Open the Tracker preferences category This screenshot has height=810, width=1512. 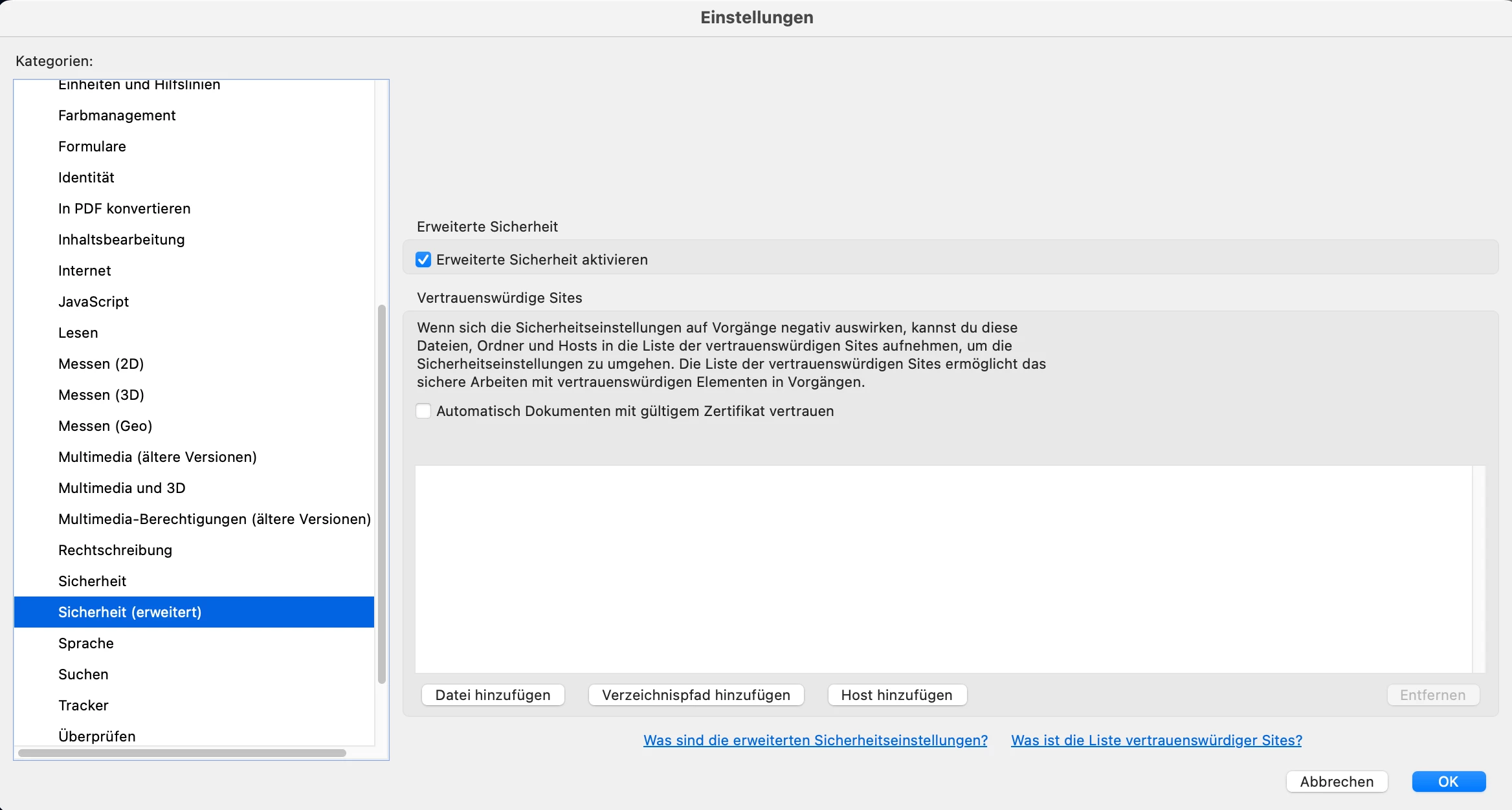(x=83, y=705)
